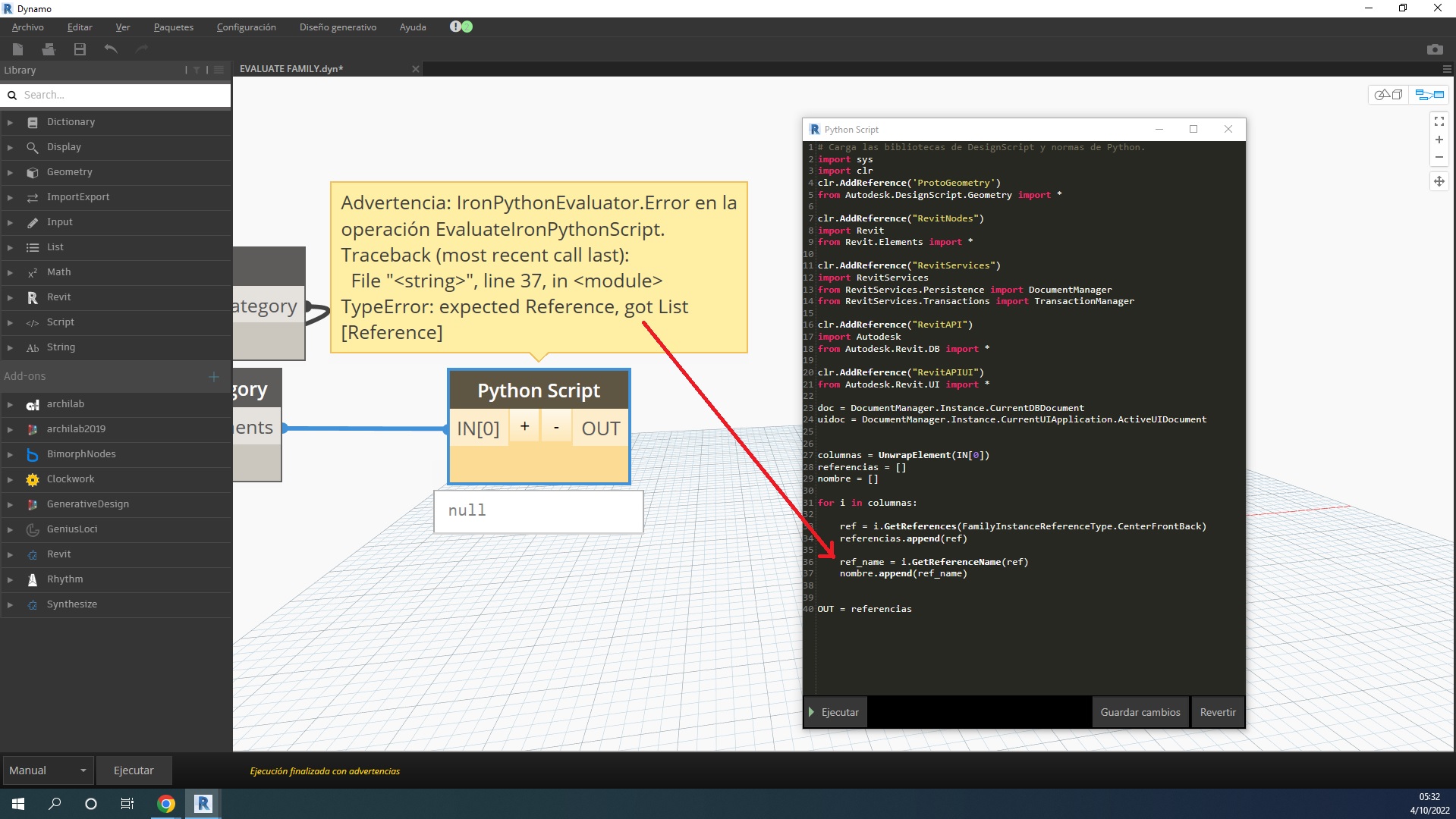Click the Cortana circle icon
This screenshot has width=1456, height=819.
pos(91,804)
